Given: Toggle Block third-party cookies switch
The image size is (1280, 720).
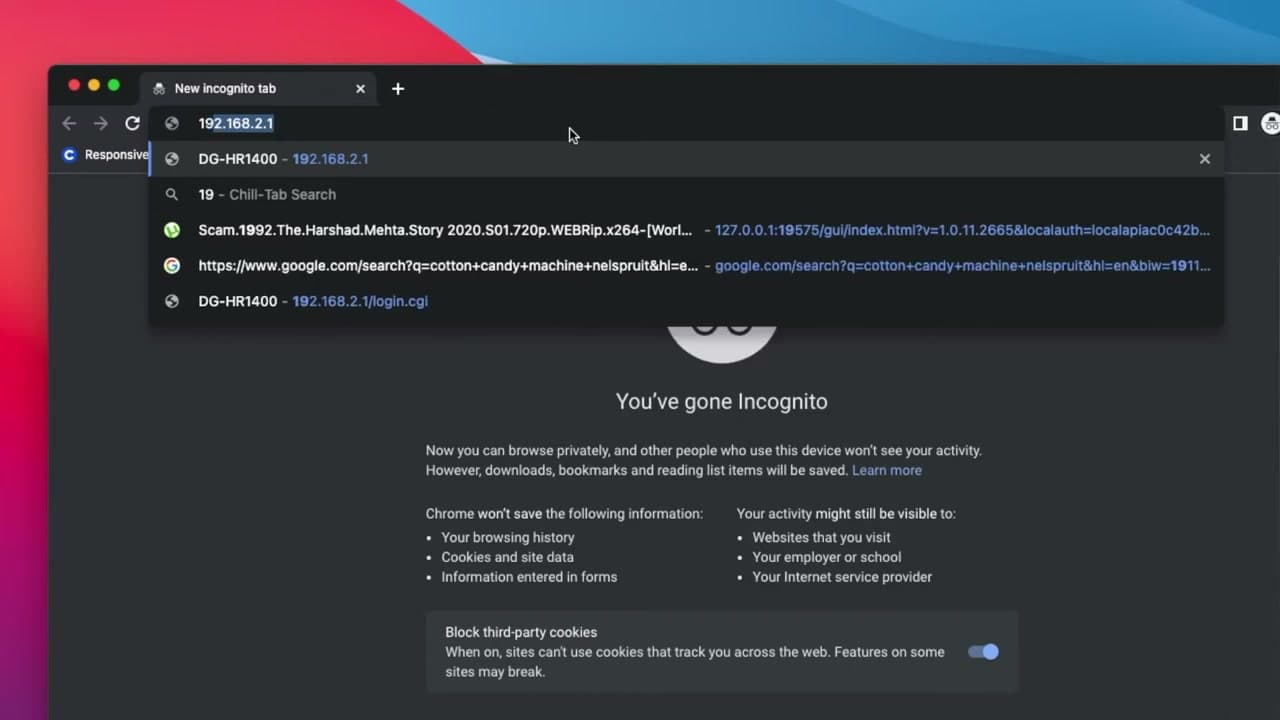Looking at the screenshot, I should pyautogui.click(x=983, y=652).
